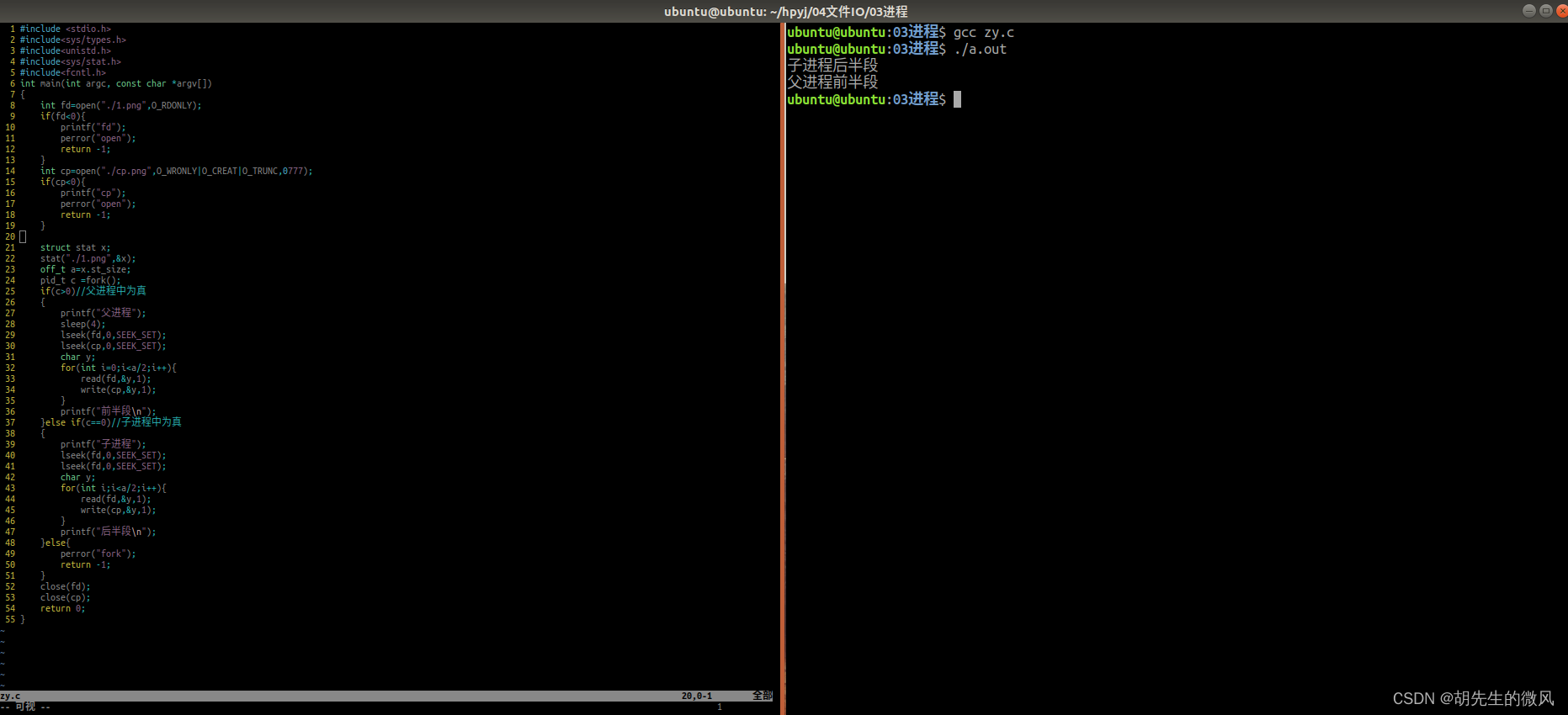Click the './a.out' command in right terminal
This screenshot has height=715, width=1568.
(x=981, y=50)
